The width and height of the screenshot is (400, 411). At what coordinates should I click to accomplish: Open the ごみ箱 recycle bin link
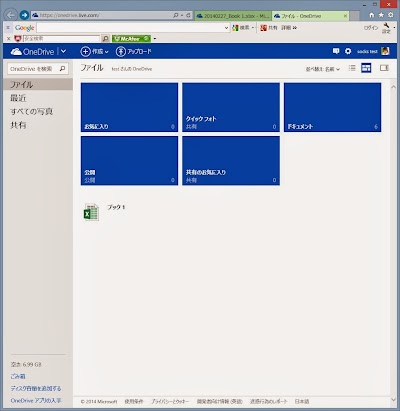18,376
